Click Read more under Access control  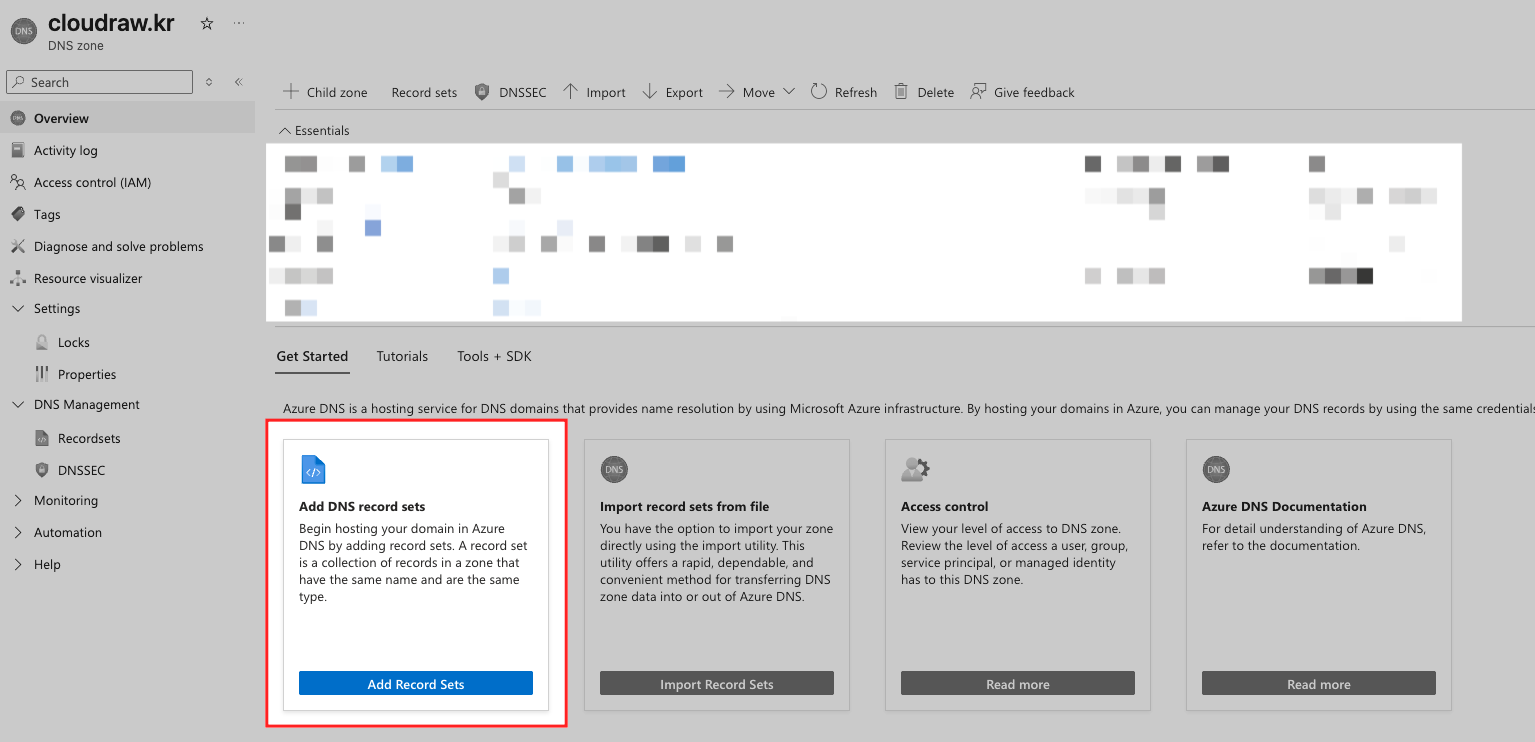[x=1018, y=683]
